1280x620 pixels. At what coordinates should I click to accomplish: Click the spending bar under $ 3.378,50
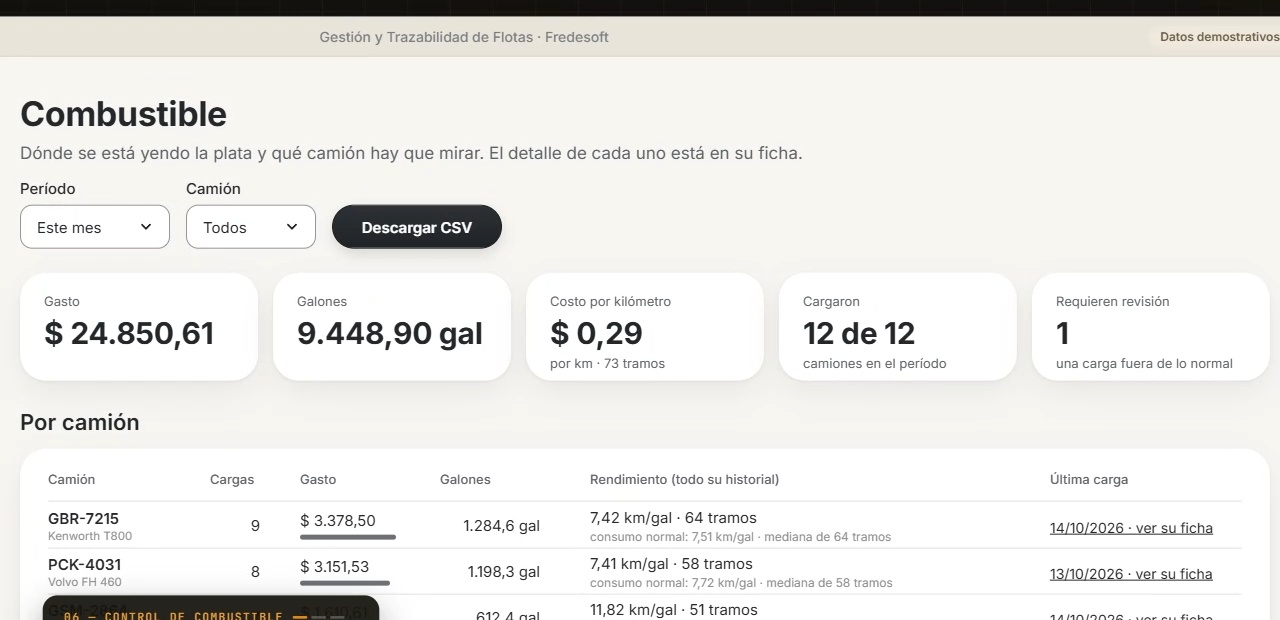coord(348,537)
